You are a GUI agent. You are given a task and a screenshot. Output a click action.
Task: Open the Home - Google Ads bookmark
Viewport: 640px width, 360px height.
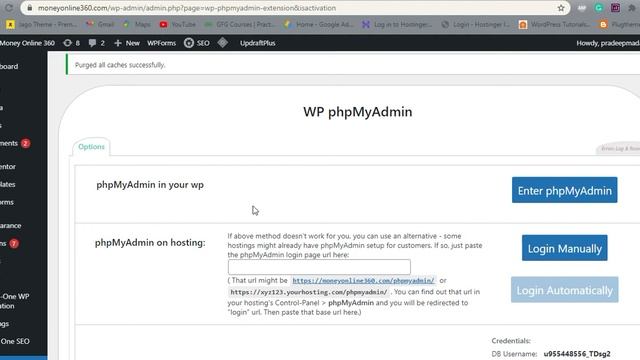pos(319,24)
